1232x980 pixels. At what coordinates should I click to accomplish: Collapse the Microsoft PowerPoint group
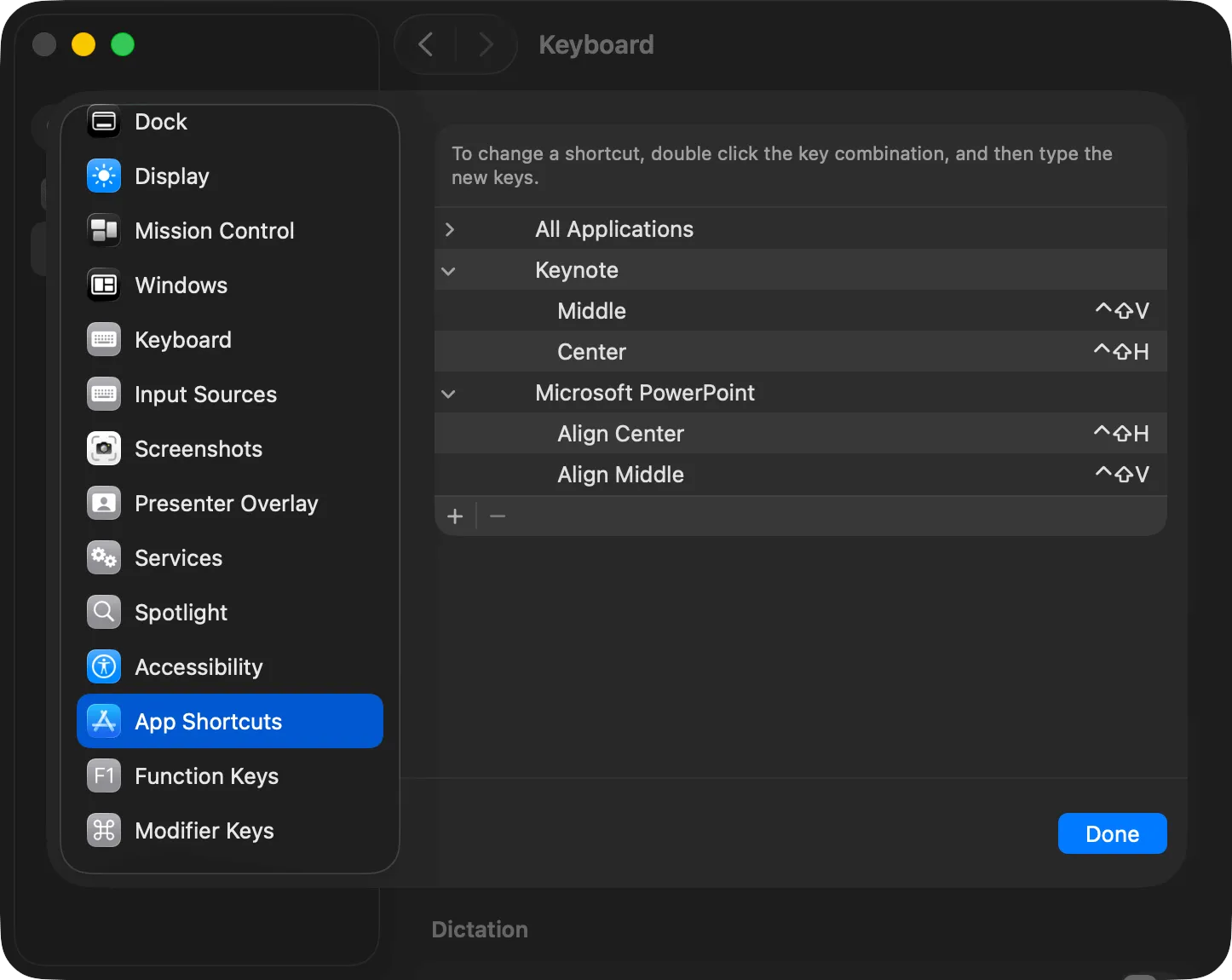pyautogui.click(x=449, y=394)
